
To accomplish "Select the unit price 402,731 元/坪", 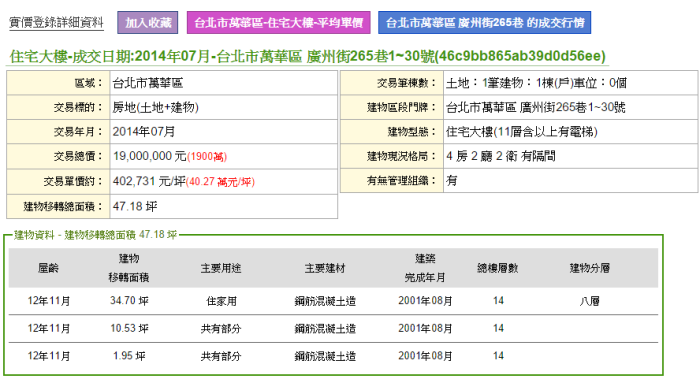I will [x=149, y=181].
